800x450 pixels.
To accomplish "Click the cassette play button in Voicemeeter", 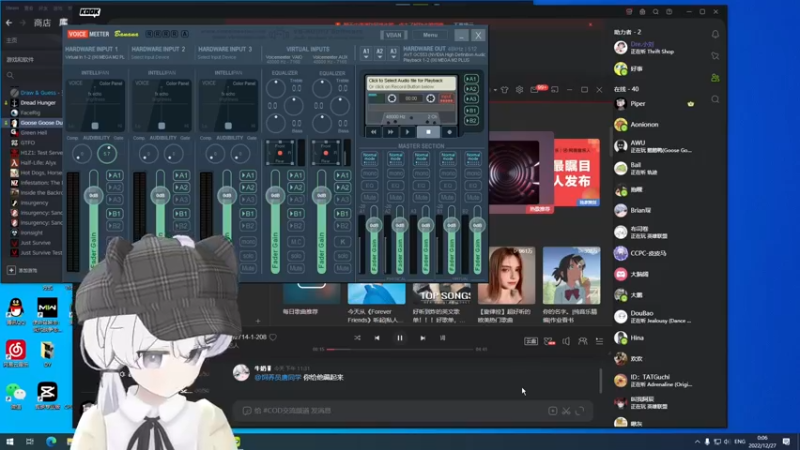I will click(x=407, y=132).
